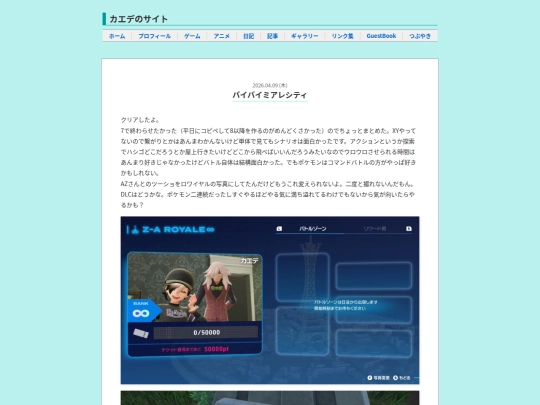Click the カエデ player name on card
The width and height of the screenshot is (540, 405).
pos(249,261)
